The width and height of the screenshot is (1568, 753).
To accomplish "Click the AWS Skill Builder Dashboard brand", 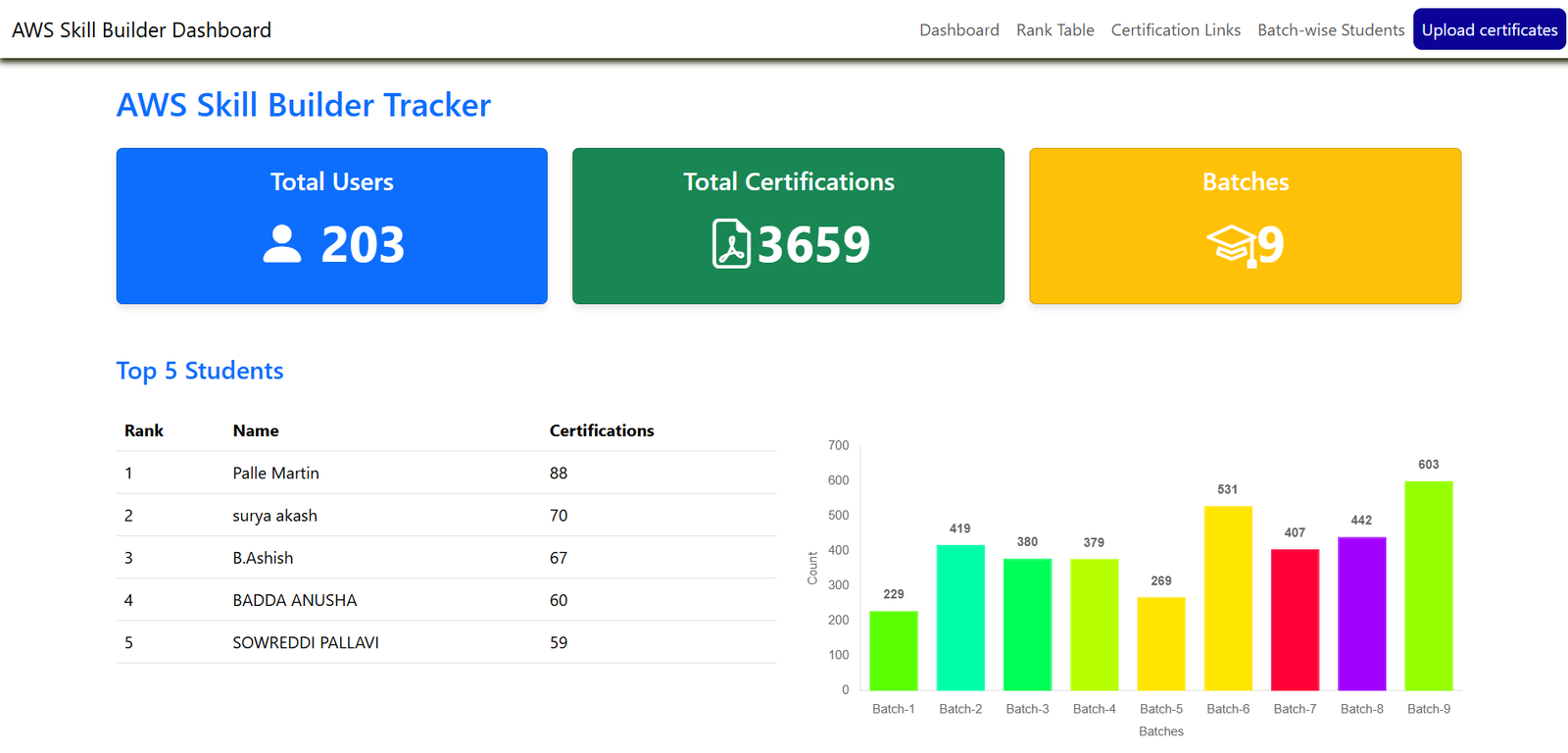I will 142,30.
